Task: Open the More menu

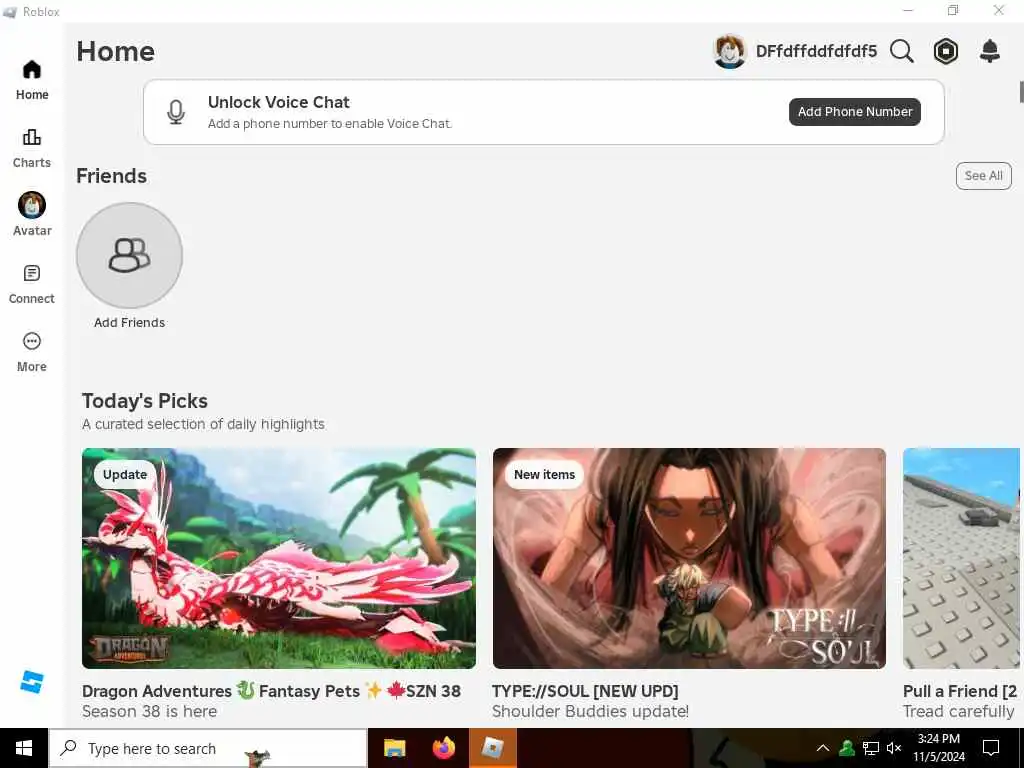Action: (32, 352)
